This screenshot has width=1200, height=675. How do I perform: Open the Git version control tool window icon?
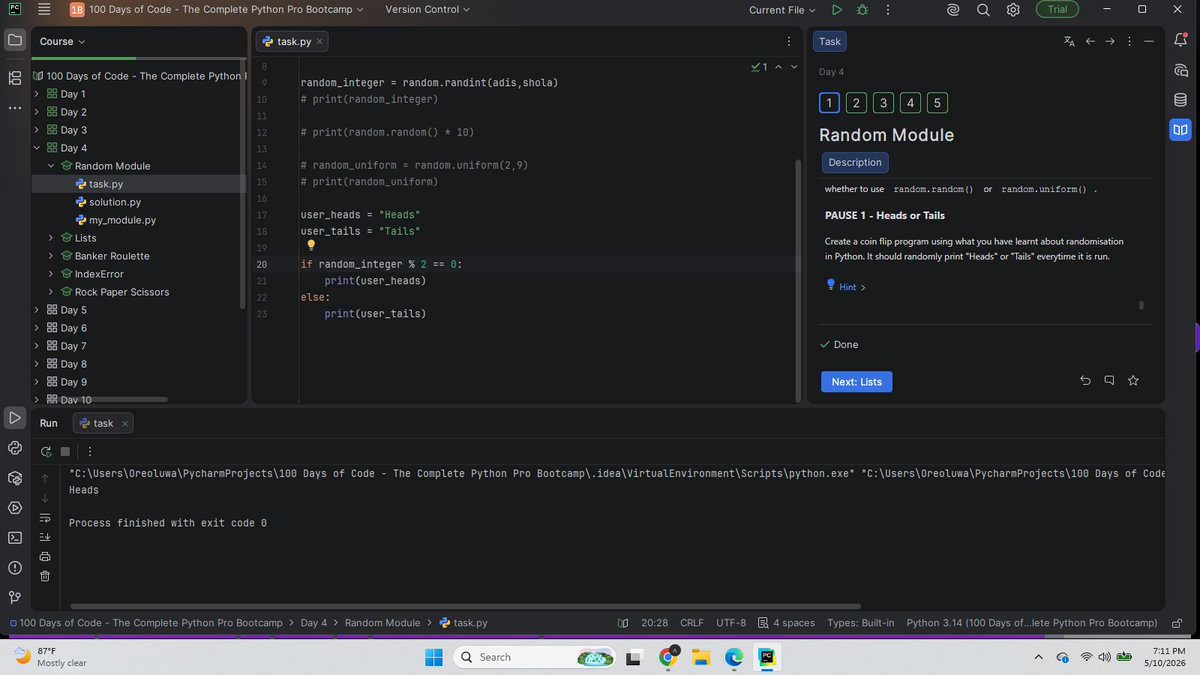click(x=15, y=597)
